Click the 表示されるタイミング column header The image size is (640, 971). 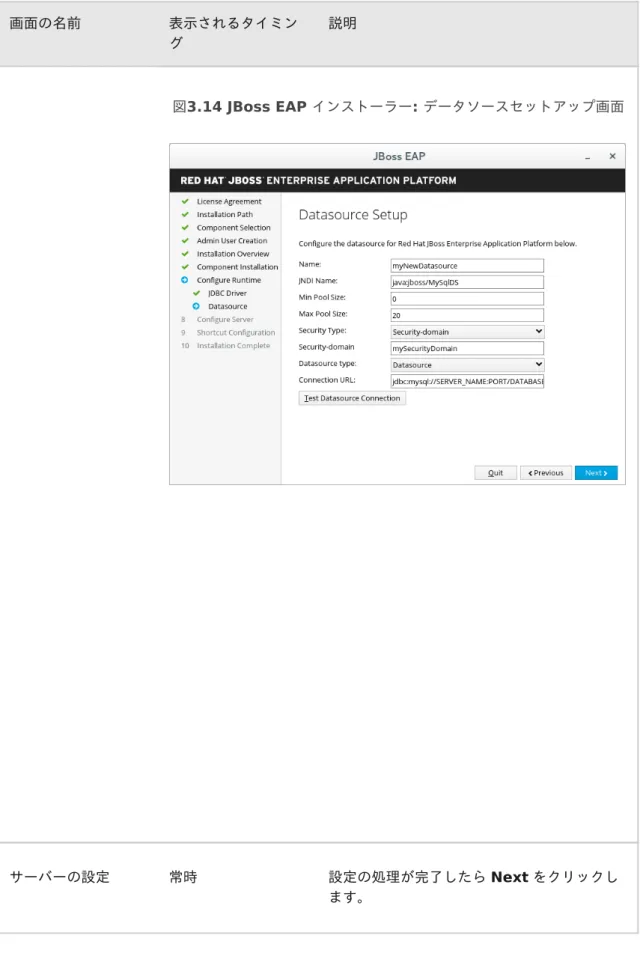pyautogui.click(x=234, y=33)
